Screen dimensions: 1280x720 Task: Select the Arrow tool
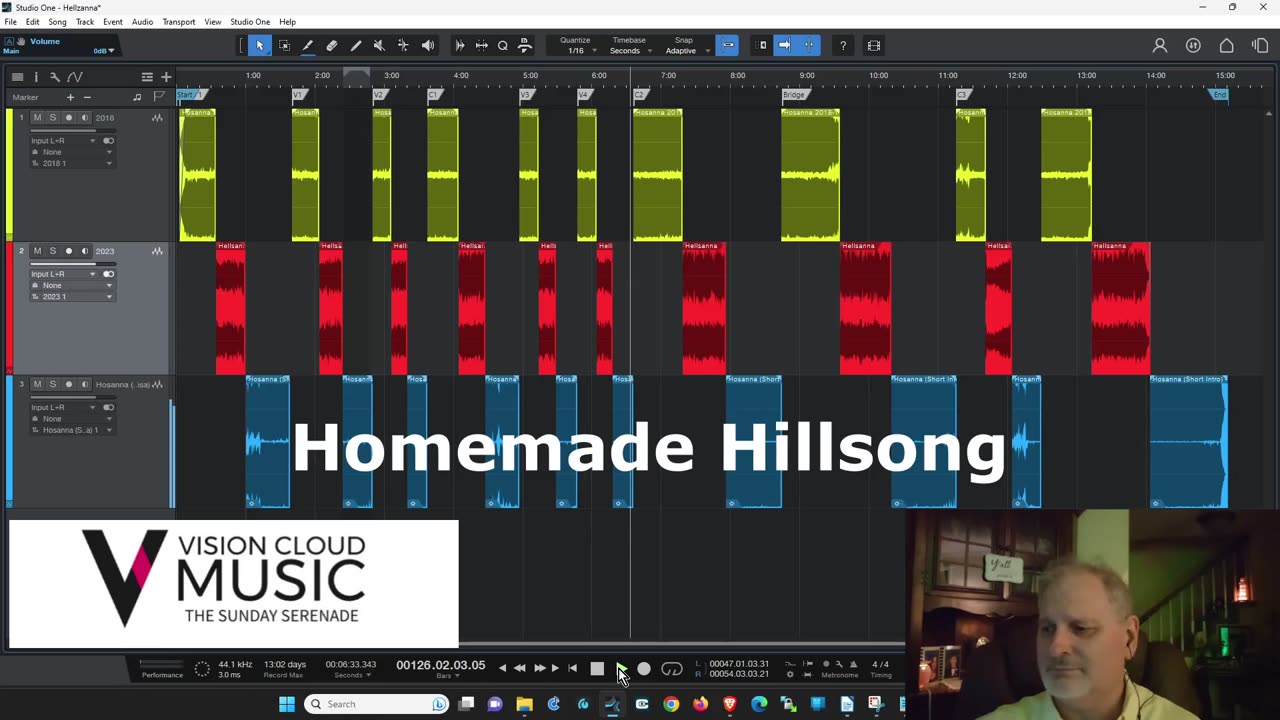coord(259,46)
